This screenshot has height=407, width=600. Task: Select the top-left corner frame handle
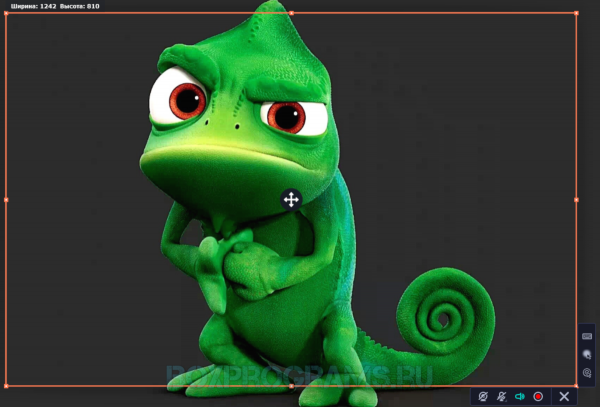[x=6, y=13]
